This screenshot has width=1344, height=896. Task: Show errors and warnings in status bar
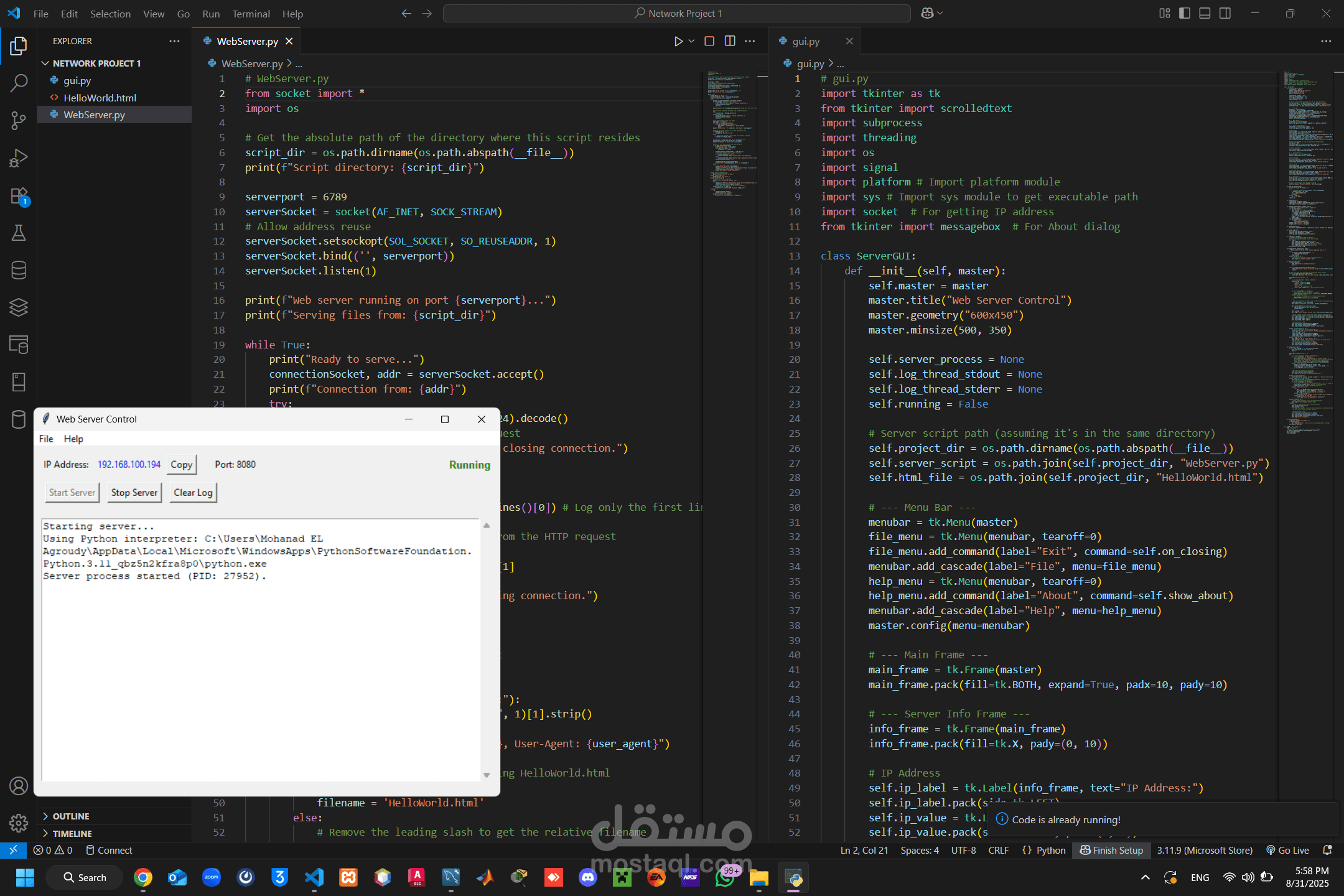(x=53, y=850)
